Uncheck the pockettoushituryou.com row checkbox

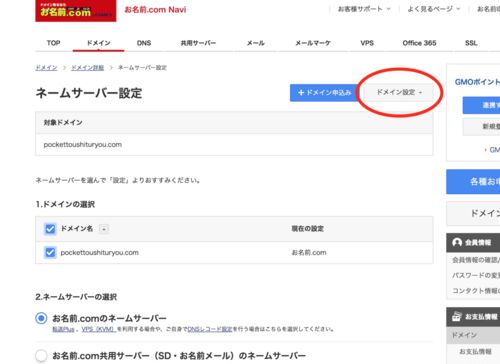coord(50,252)
